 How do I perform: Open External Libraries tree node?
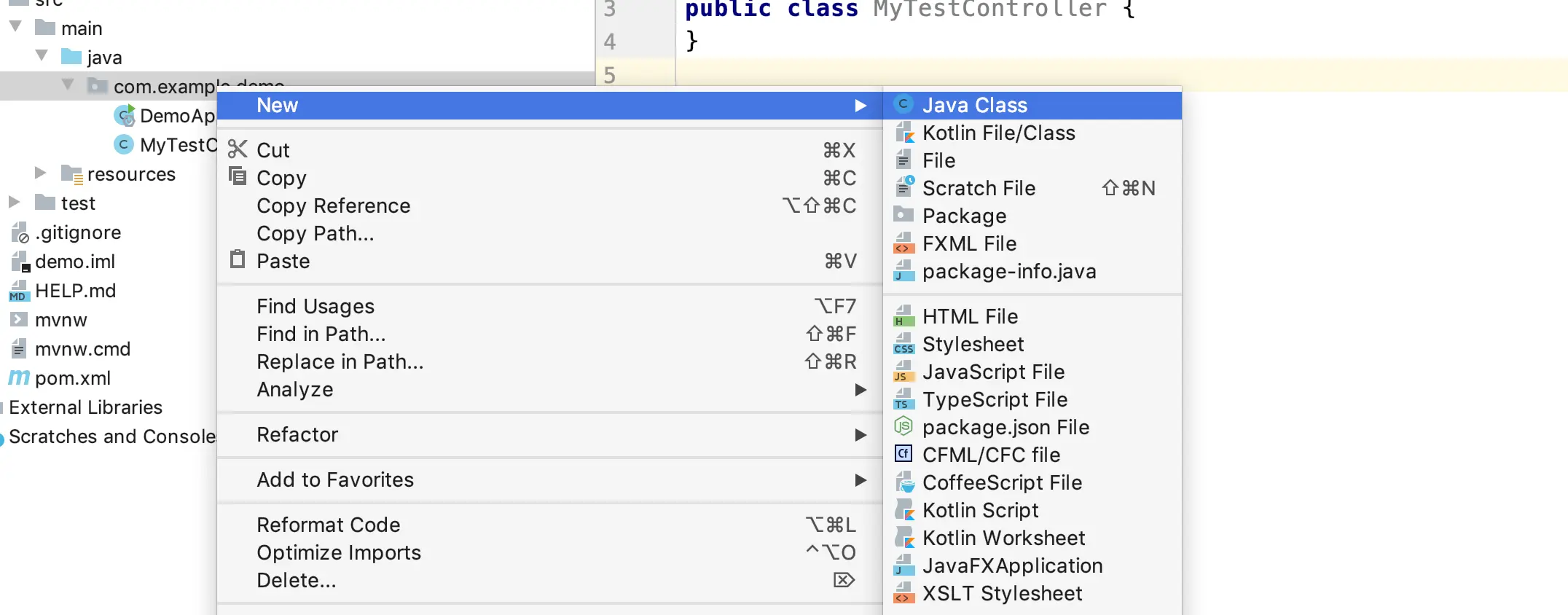point(85,407)
